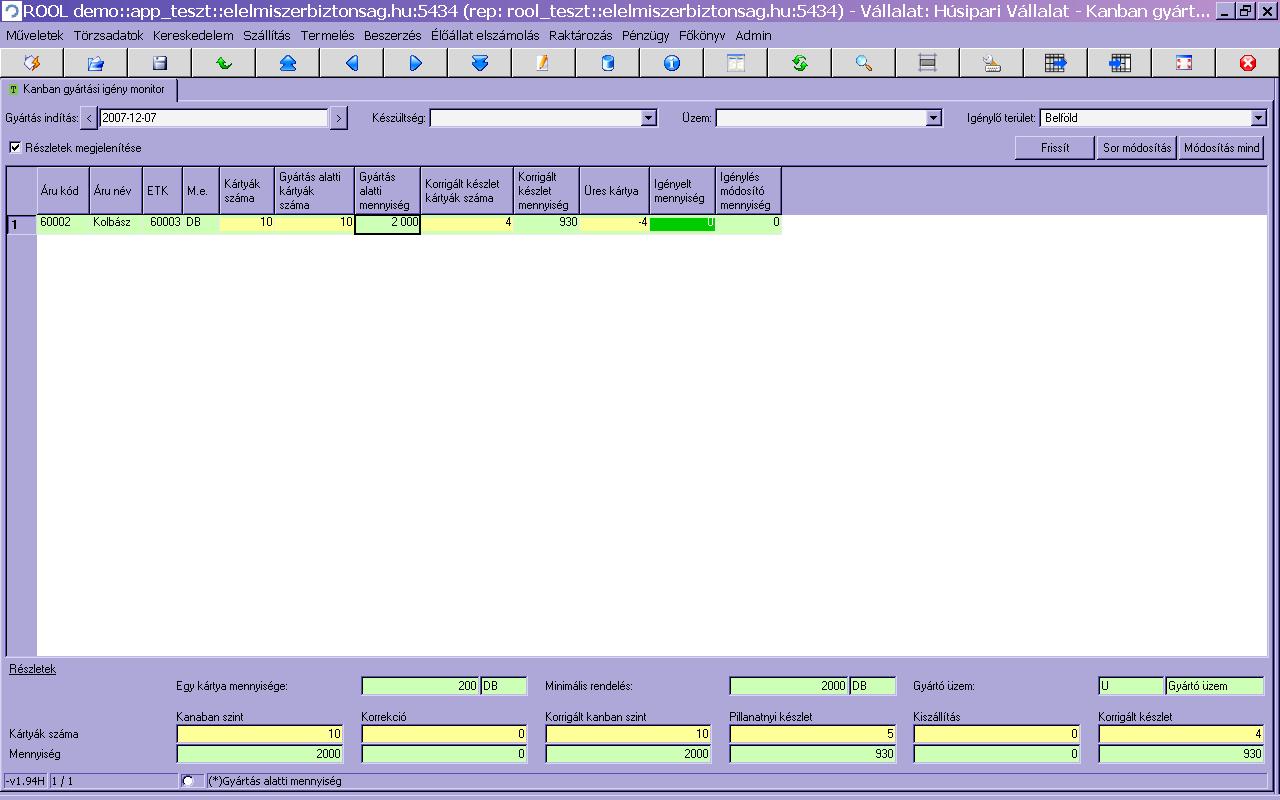Click the floppy disk save icon

[160, 63]
